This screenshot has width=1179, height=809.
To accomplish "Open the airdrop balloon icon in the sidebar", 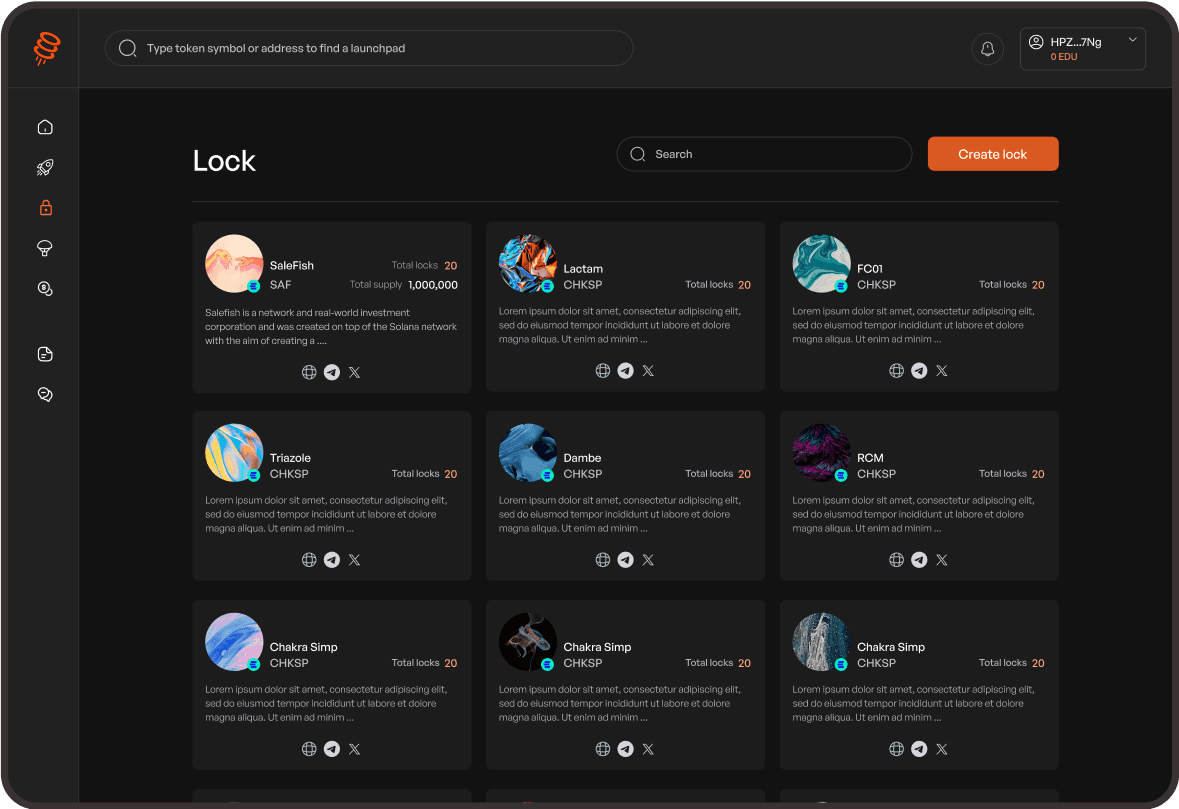I will (44, 248).
